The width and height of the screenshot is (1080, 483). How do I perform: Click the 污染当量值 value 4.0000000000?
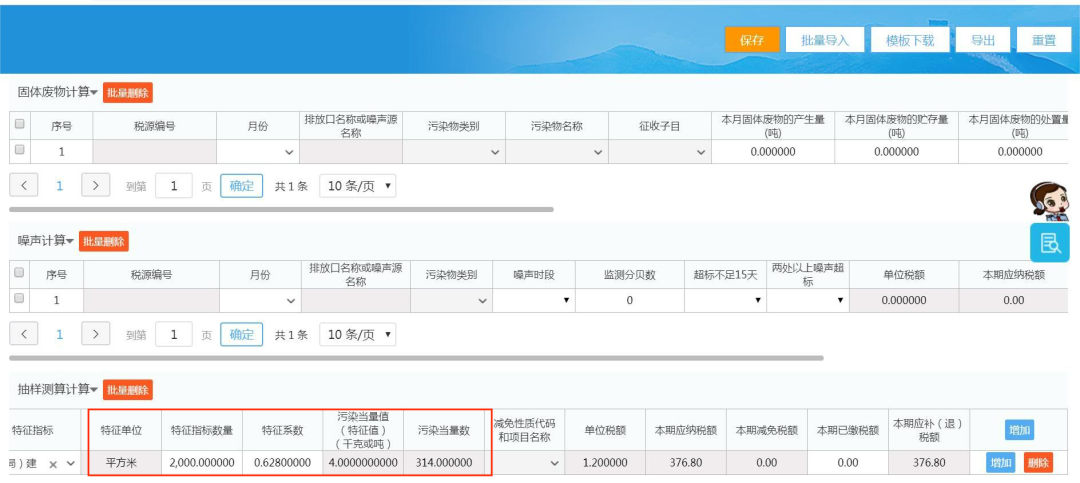click(x=363, y=463)
